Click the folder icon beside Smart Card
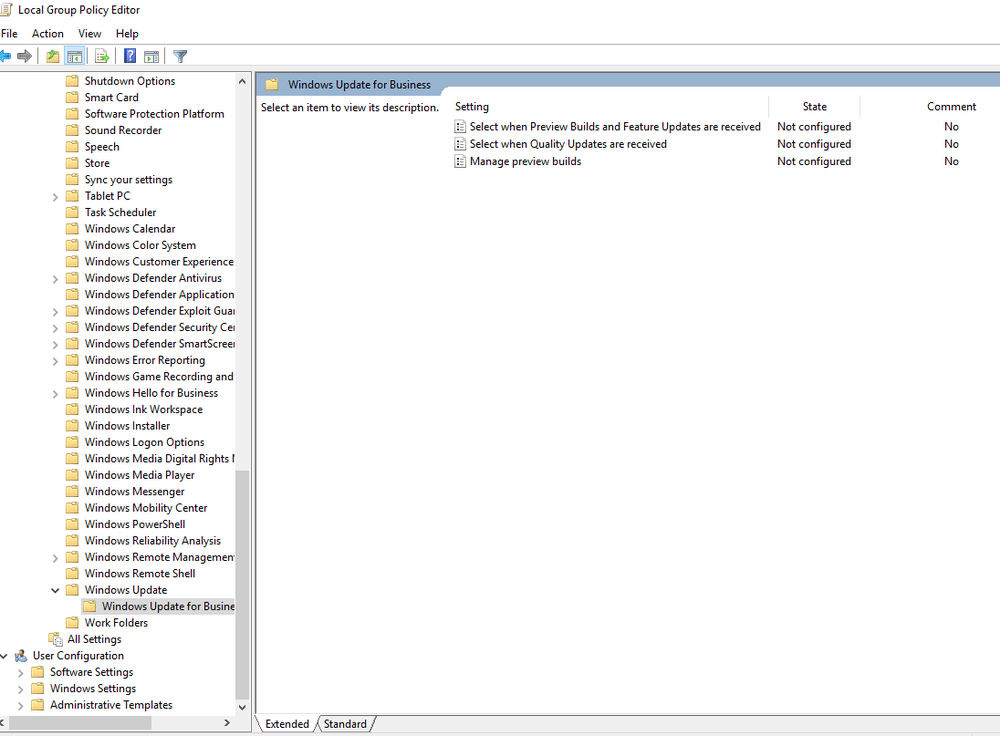This screenshot has width=1000, height=736. tap(73, 98)
